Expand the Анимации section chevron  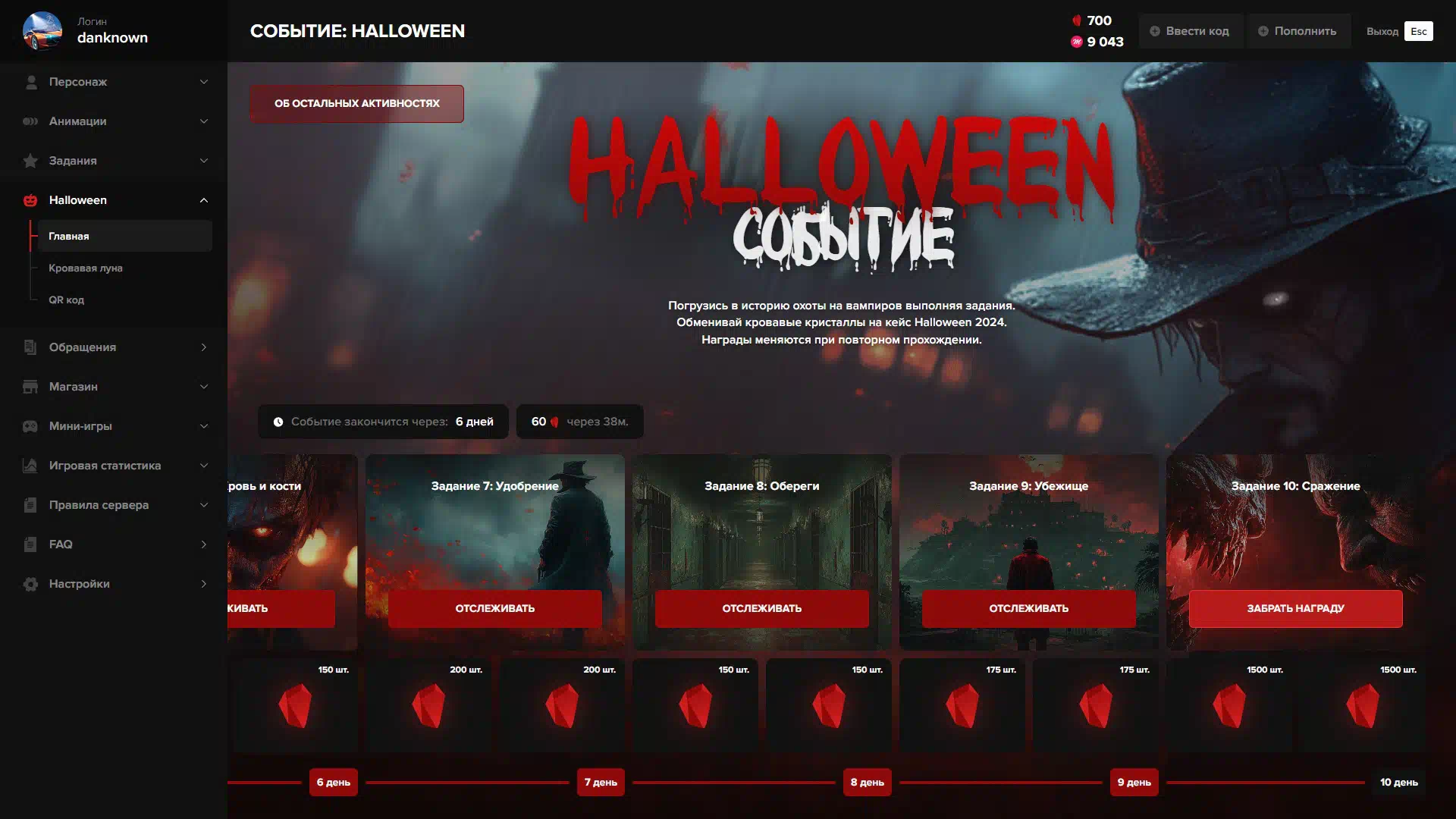click(x=203, y=121)
